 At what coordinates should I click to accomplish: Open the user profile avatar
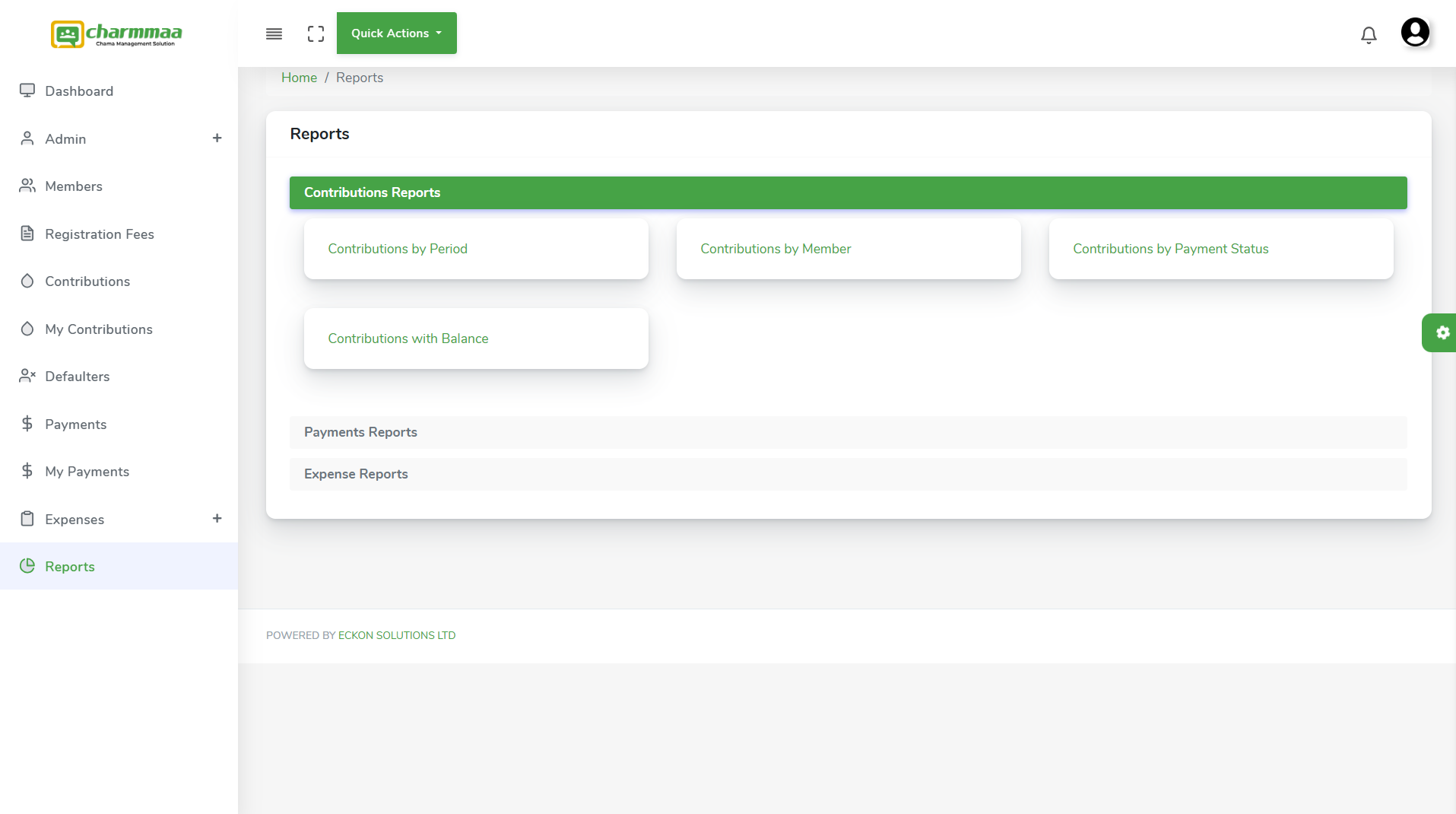(x=1415, y=33)
